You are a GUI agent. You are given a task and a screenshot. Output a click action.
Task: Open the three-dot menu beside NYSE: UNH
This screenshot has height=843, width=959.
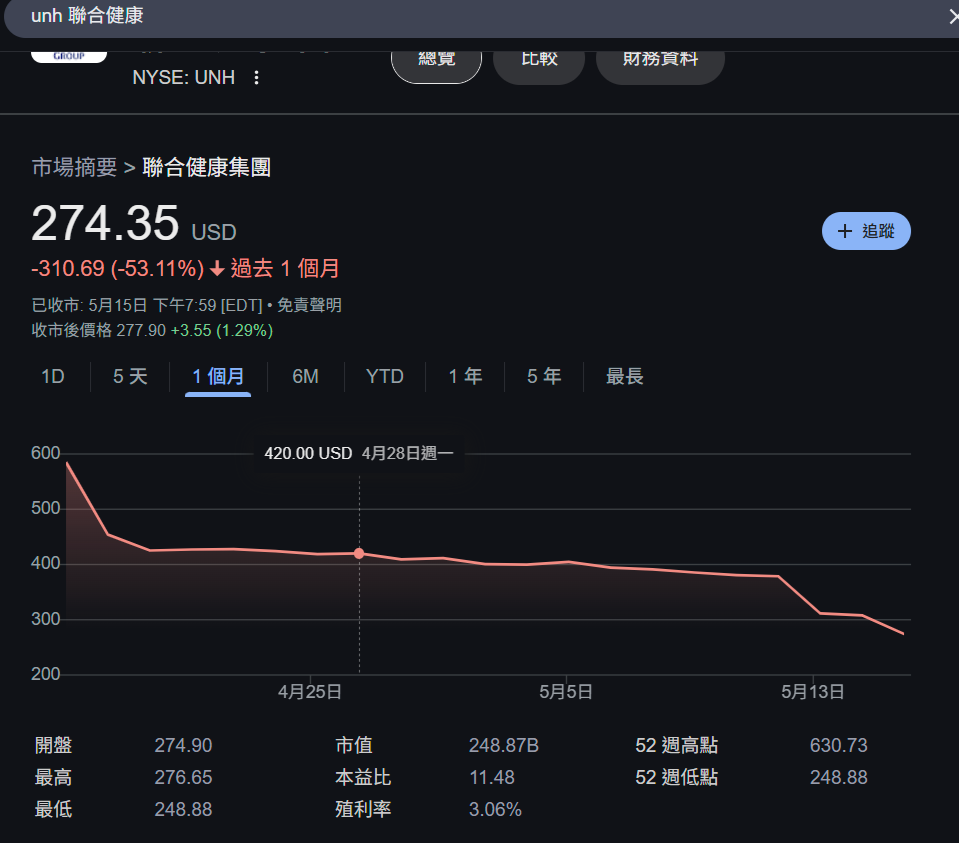pos(256,76)
